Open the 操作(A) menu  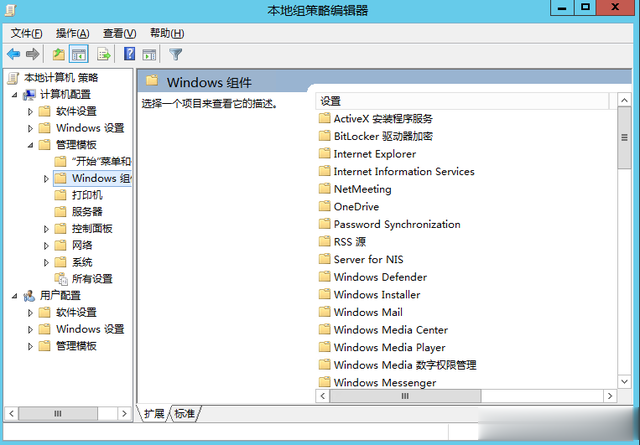[x=72, y=33]
